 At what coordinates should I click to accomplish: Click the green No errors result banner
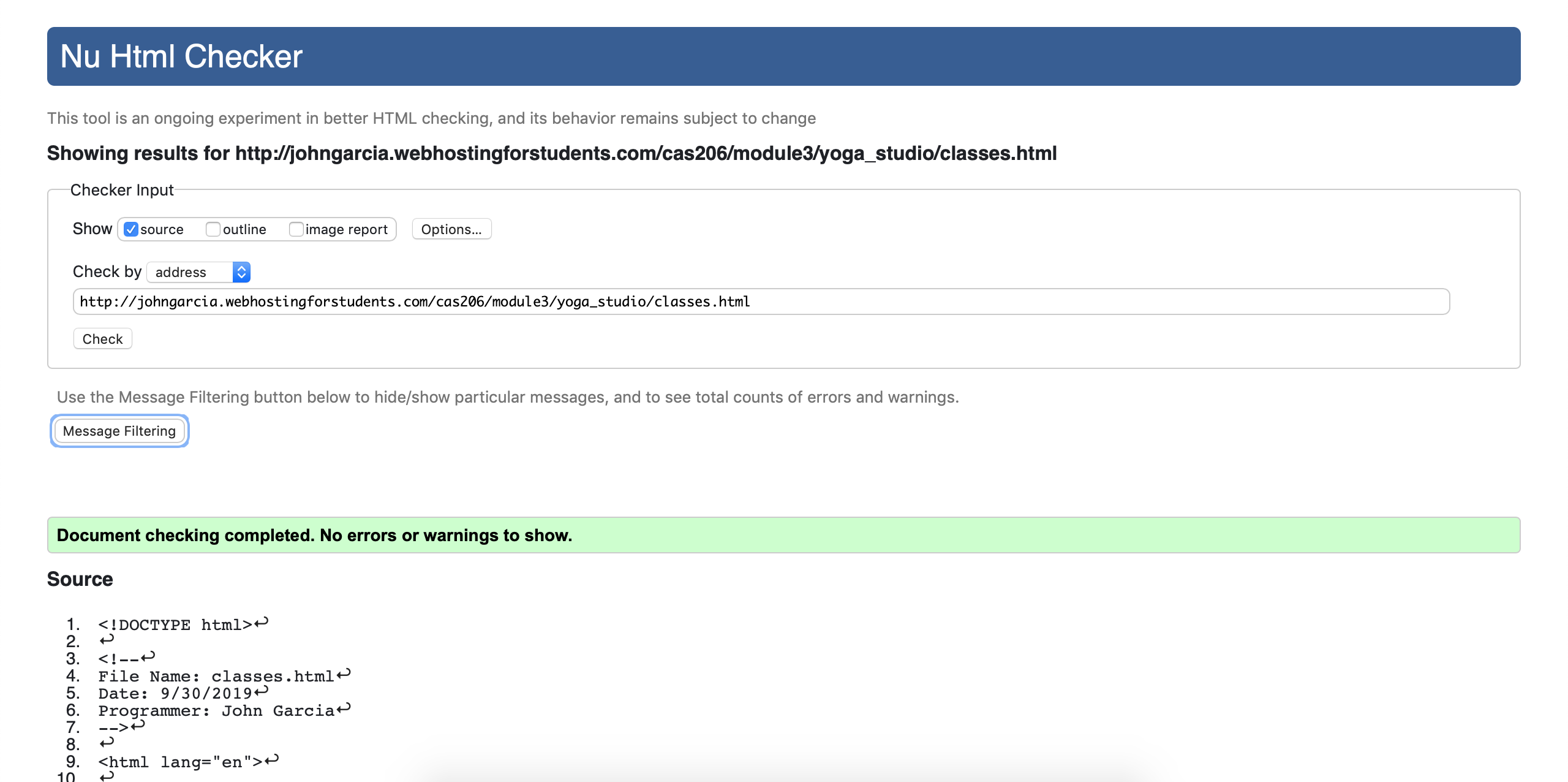coord(783,535)
